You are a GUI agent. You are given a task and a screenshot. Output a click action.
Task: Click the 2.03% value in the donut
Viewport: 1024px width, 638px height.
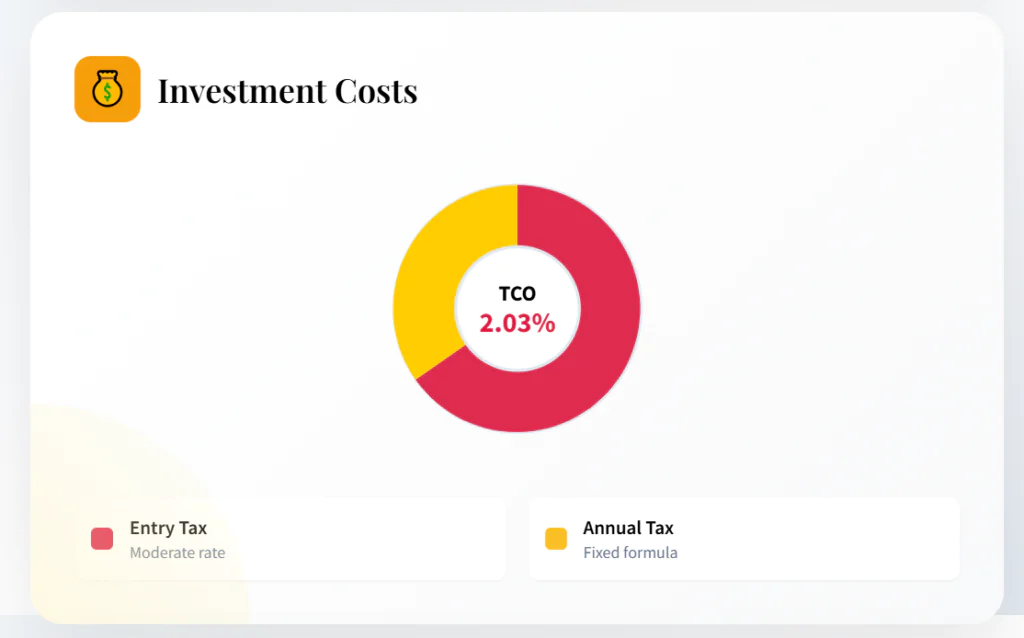[x=517, y=324]
